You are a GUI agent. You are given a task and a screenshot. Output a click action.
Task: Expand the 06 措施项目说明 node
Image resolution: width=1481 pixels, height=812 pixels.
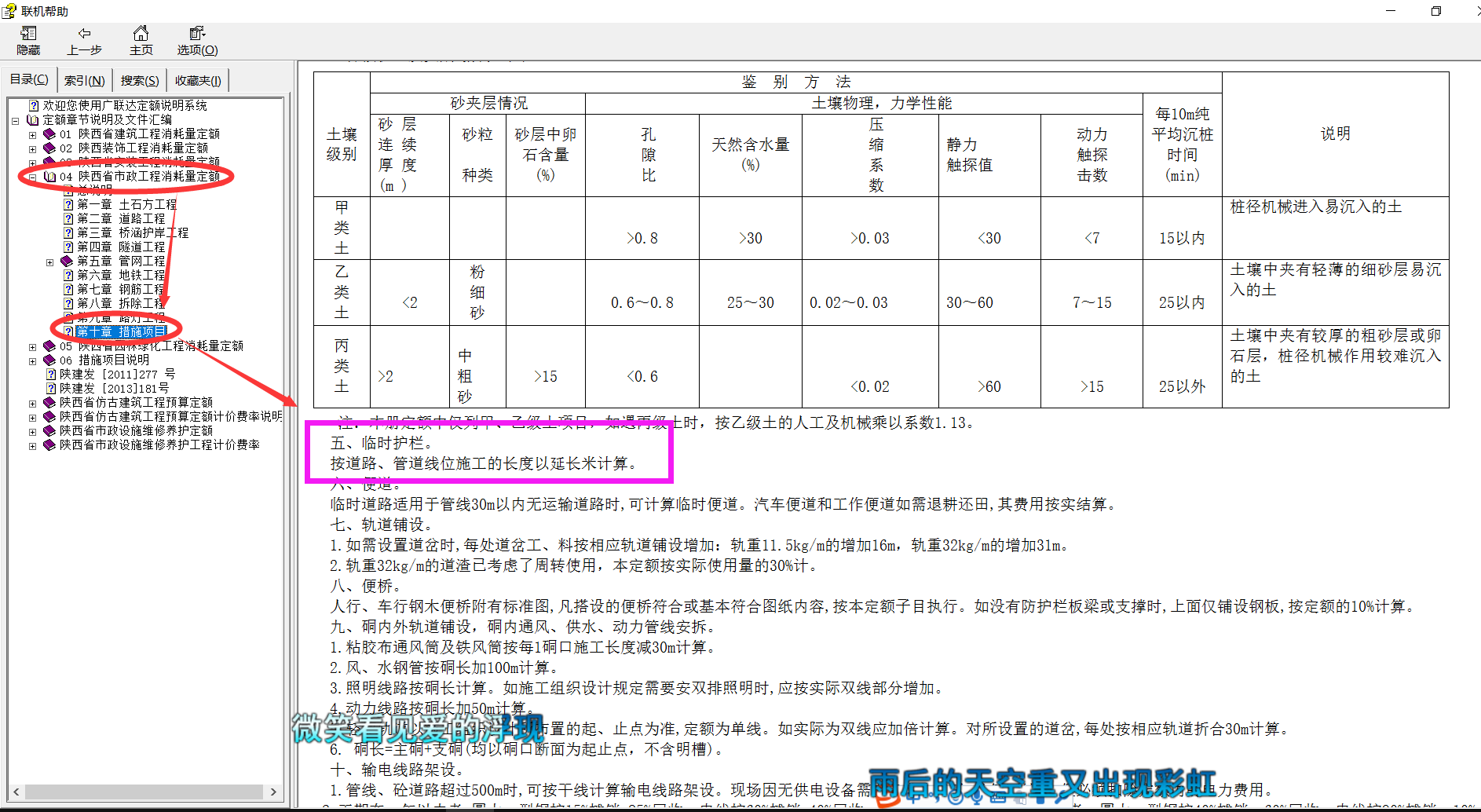(x=32, y=360)
